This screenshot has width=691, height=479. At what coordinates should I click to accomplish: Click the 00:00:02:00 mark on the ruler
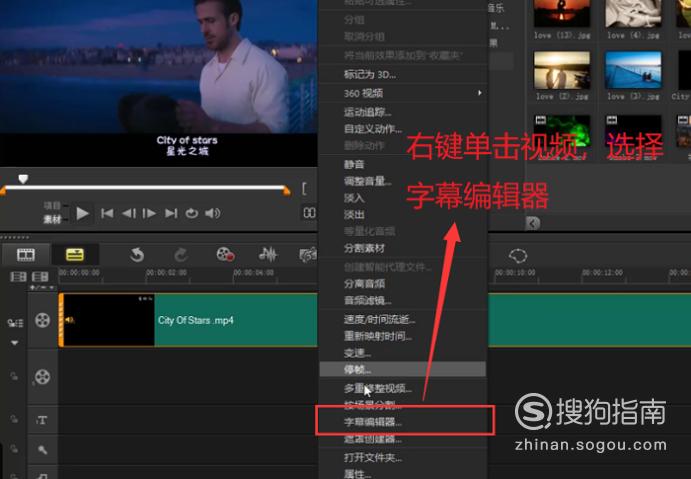tap(167, 273)
